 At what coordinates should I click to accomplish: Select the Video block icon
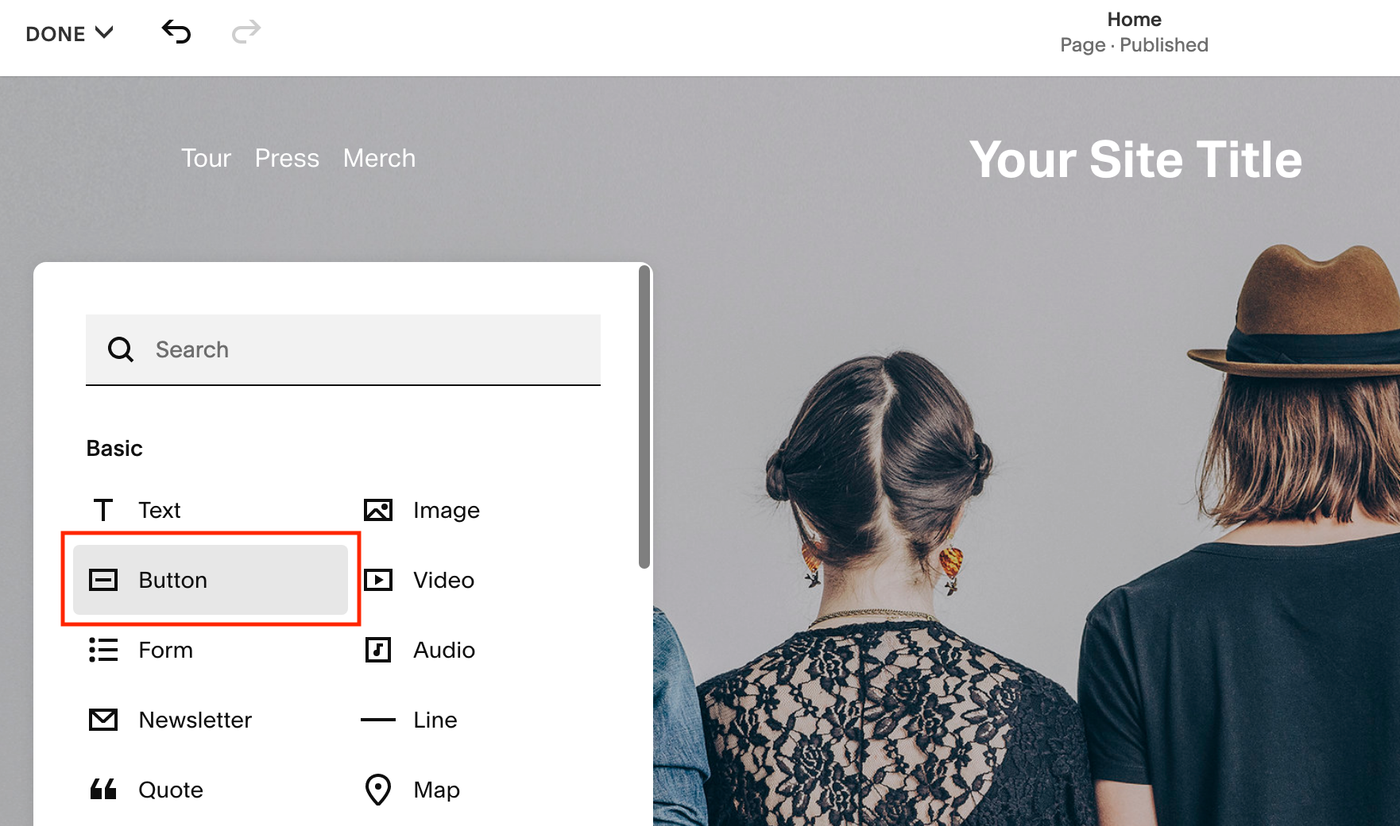[378, 580]
